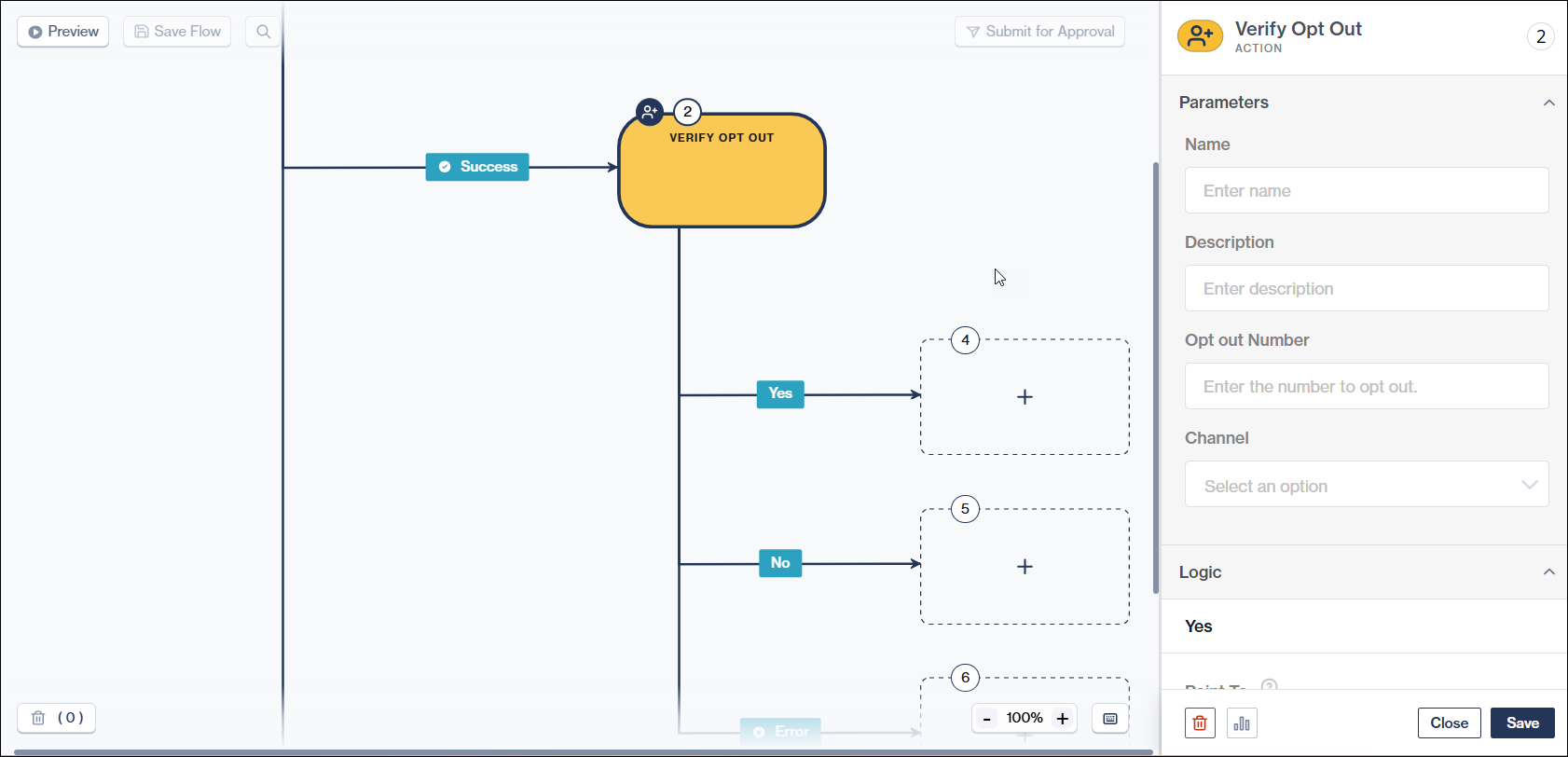1568x757 pixels.
Task: Click the Opt out Number field
Action: tap(1367, 387)
